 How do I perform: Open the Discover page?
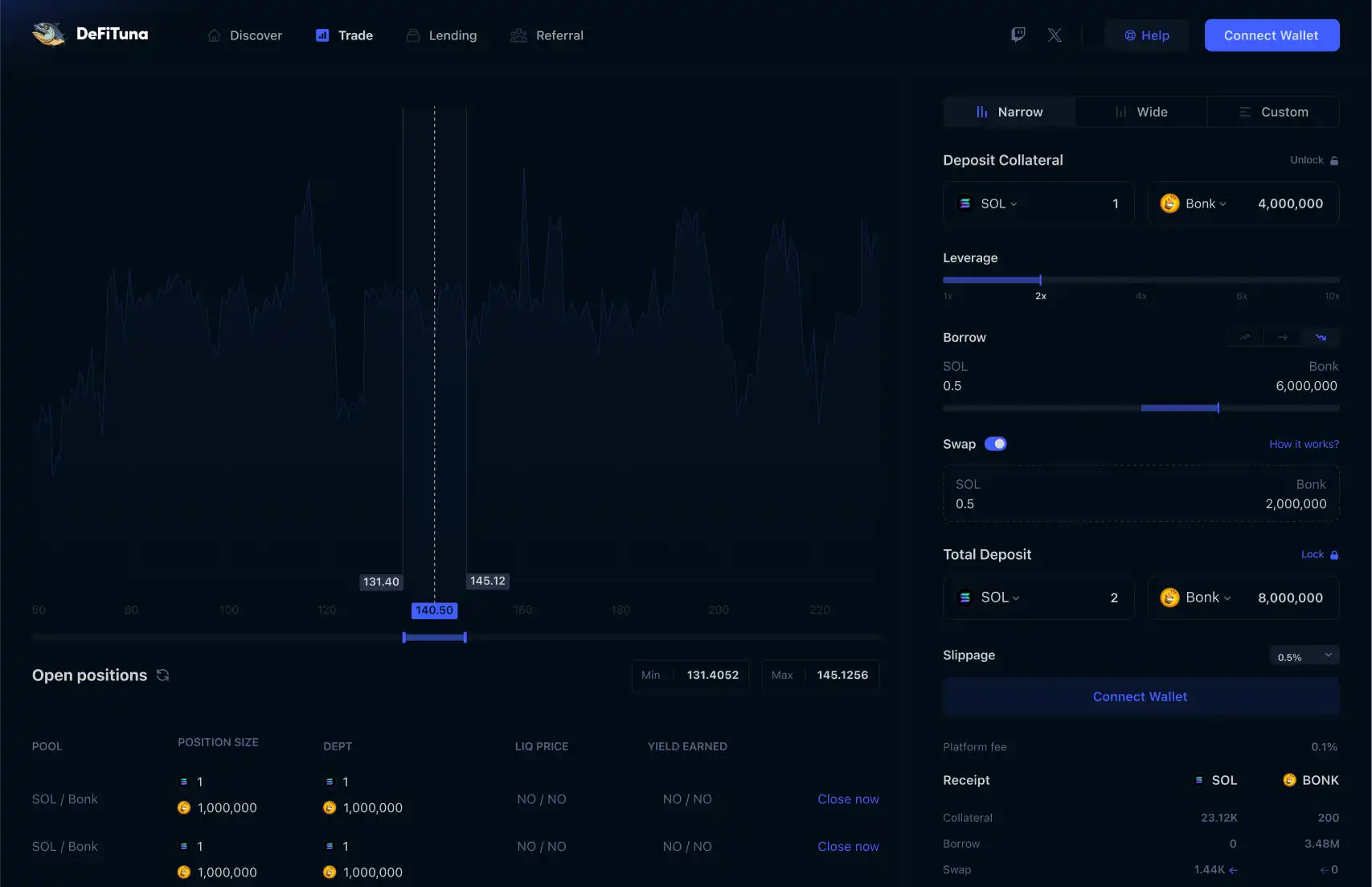[245, 35]
